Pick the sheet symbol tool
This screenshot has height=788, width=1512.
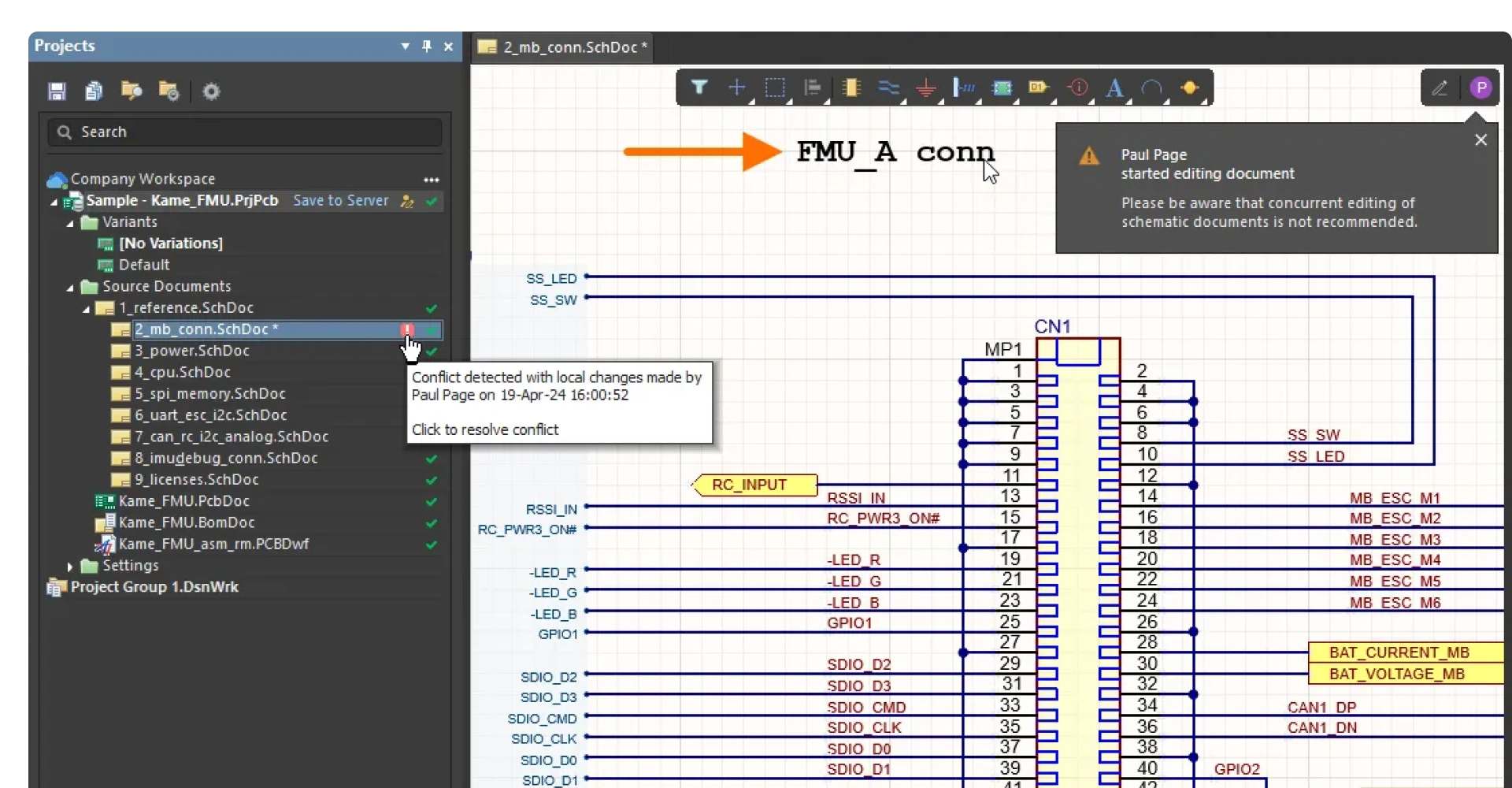tap(1002, 87)
